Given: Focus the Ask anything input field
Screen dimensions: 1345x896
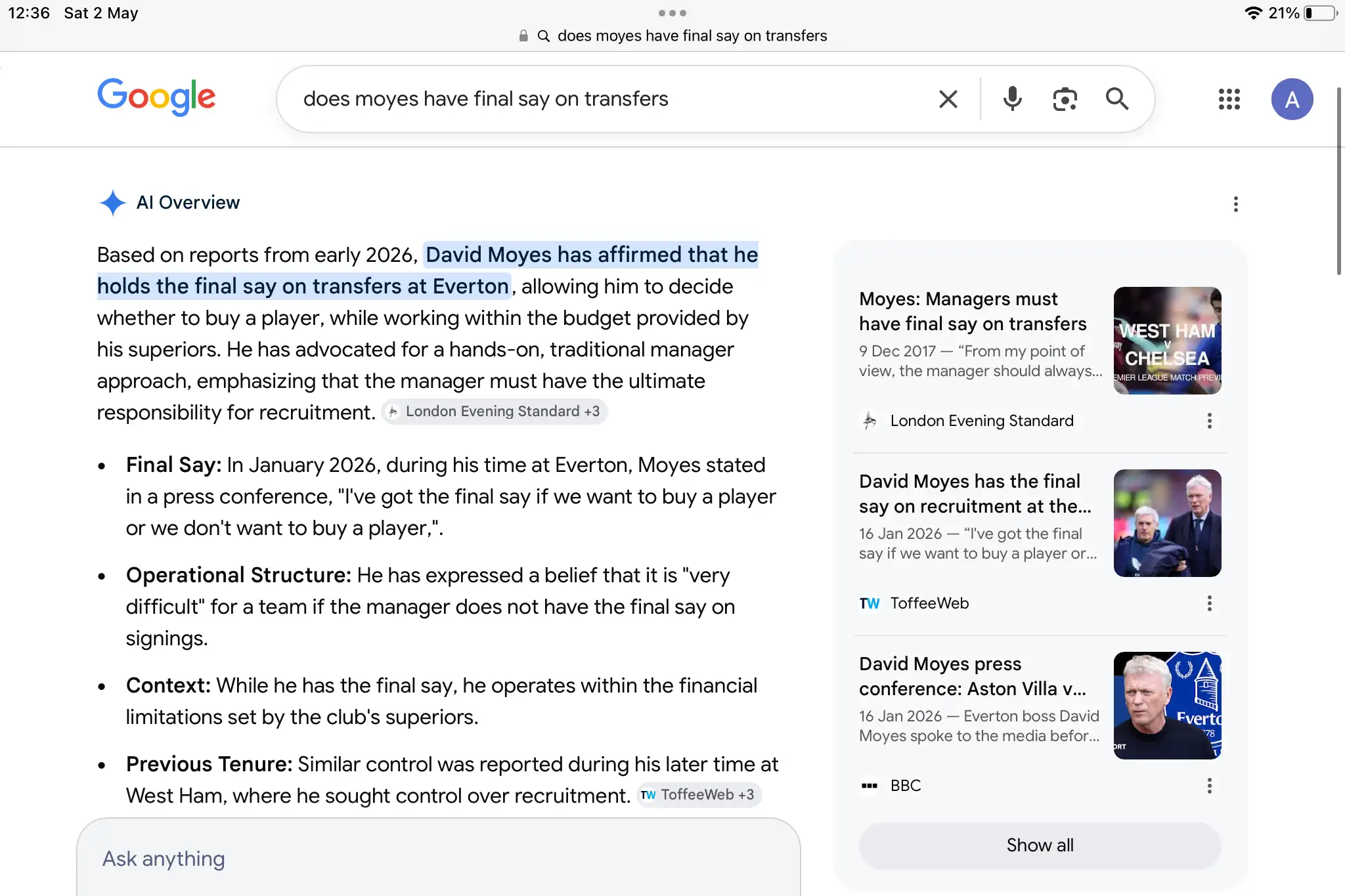Looking at the screenshot, I should pyautogui.click(x=439, y=859).
